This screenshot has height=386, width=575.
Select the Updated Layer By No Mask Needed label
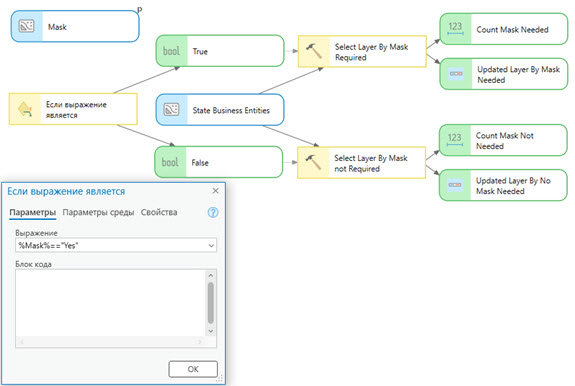(513, 186)
